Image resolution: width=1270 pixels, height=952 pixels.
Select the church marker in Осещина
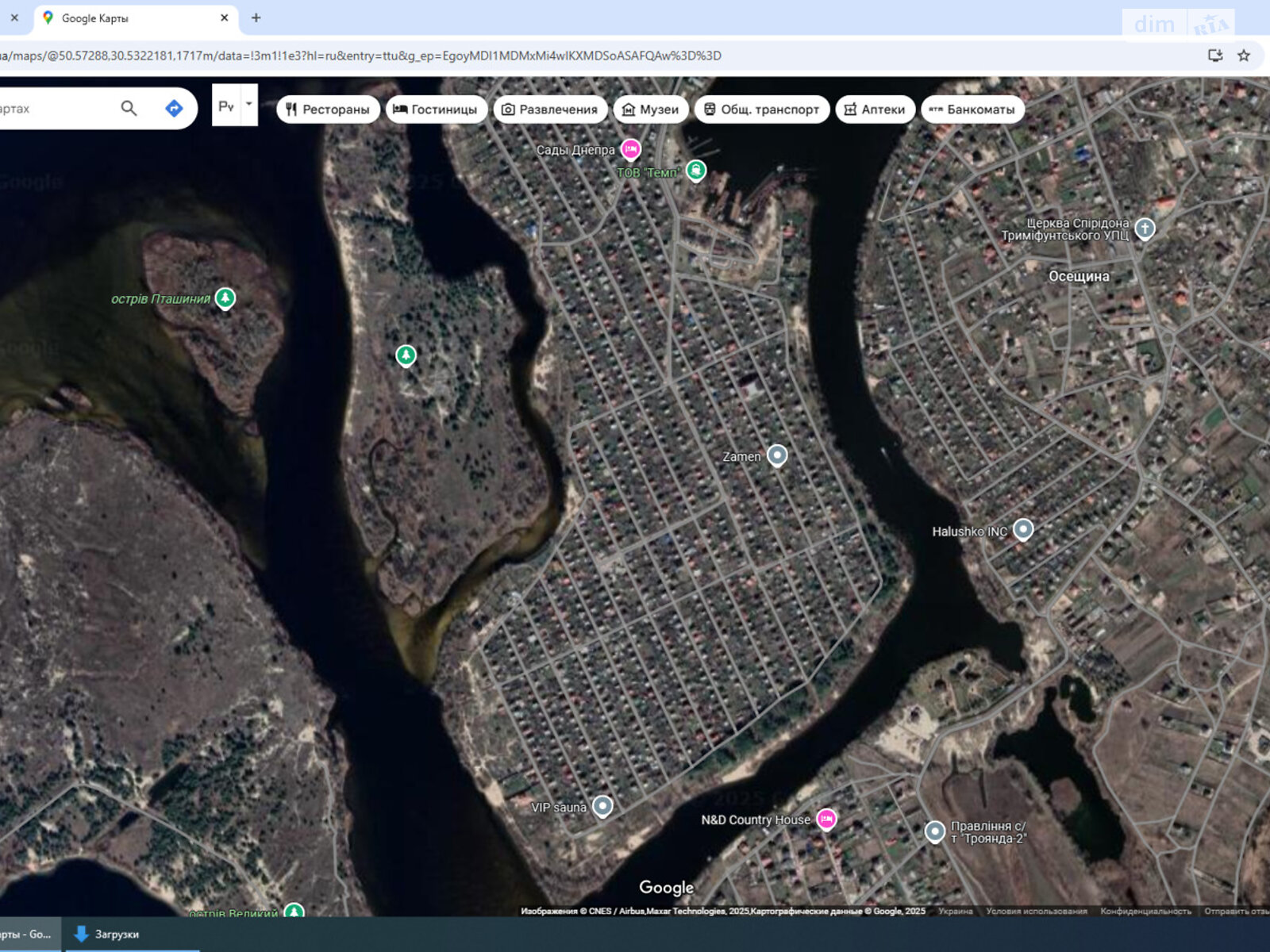click(x=1145, y=228)
